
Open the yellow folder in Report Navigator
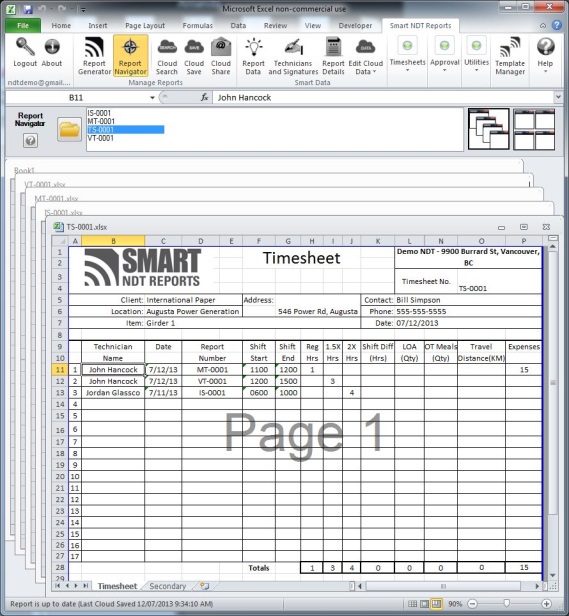point(69,129)
